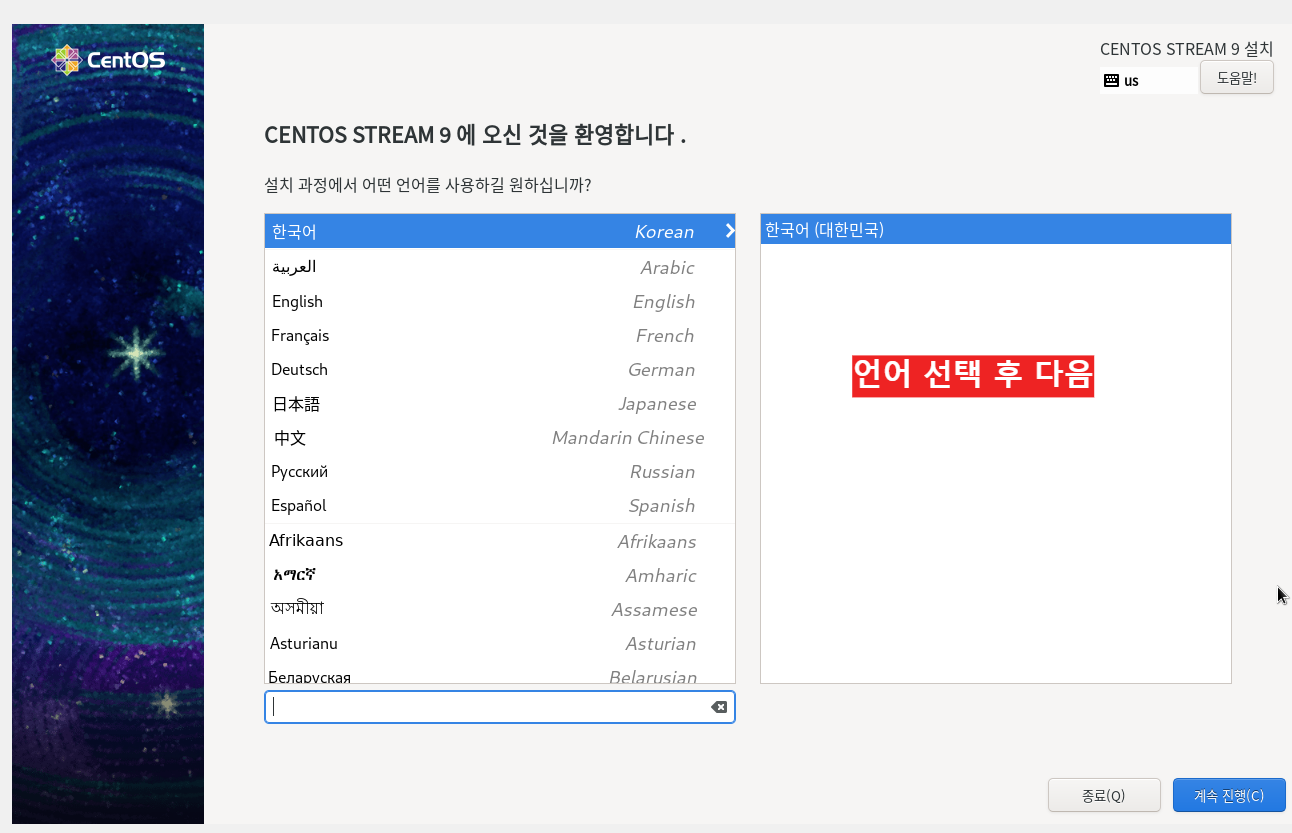Select Amharic language row
The height and width of the screenshot is (833, 1292).
[500, 575]
